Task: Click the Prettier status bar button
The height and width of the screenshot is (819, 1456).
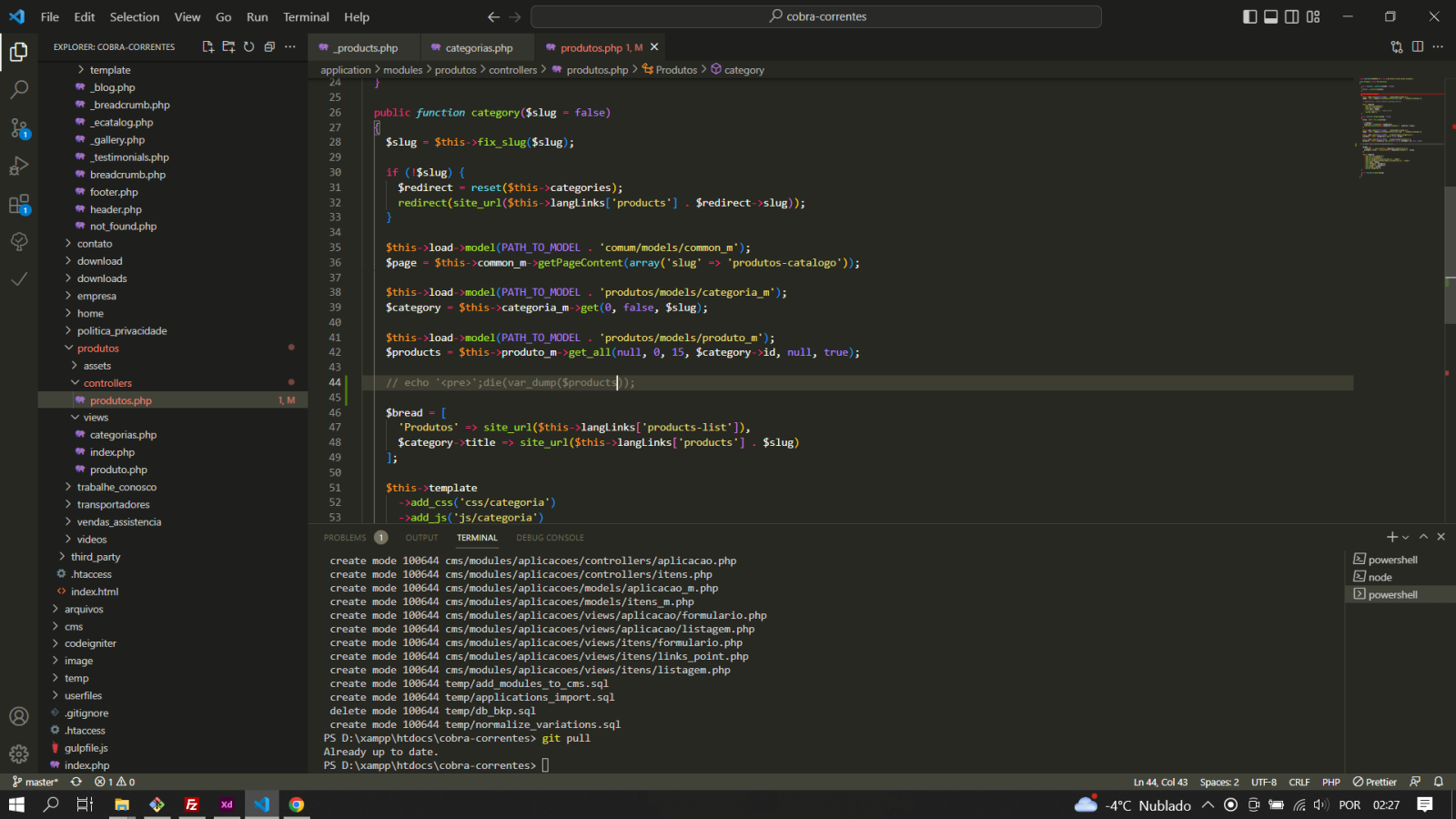Action: [1374, 782]
